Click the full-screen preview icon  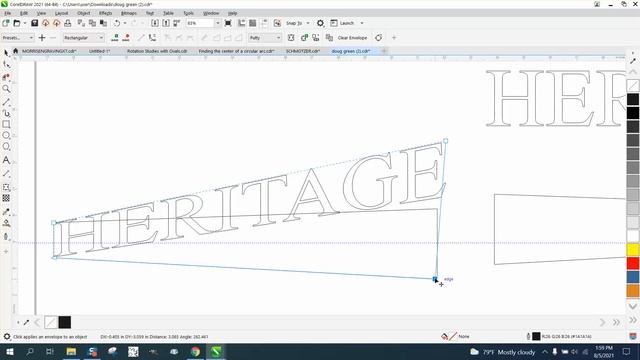click(x=228, y=23)
